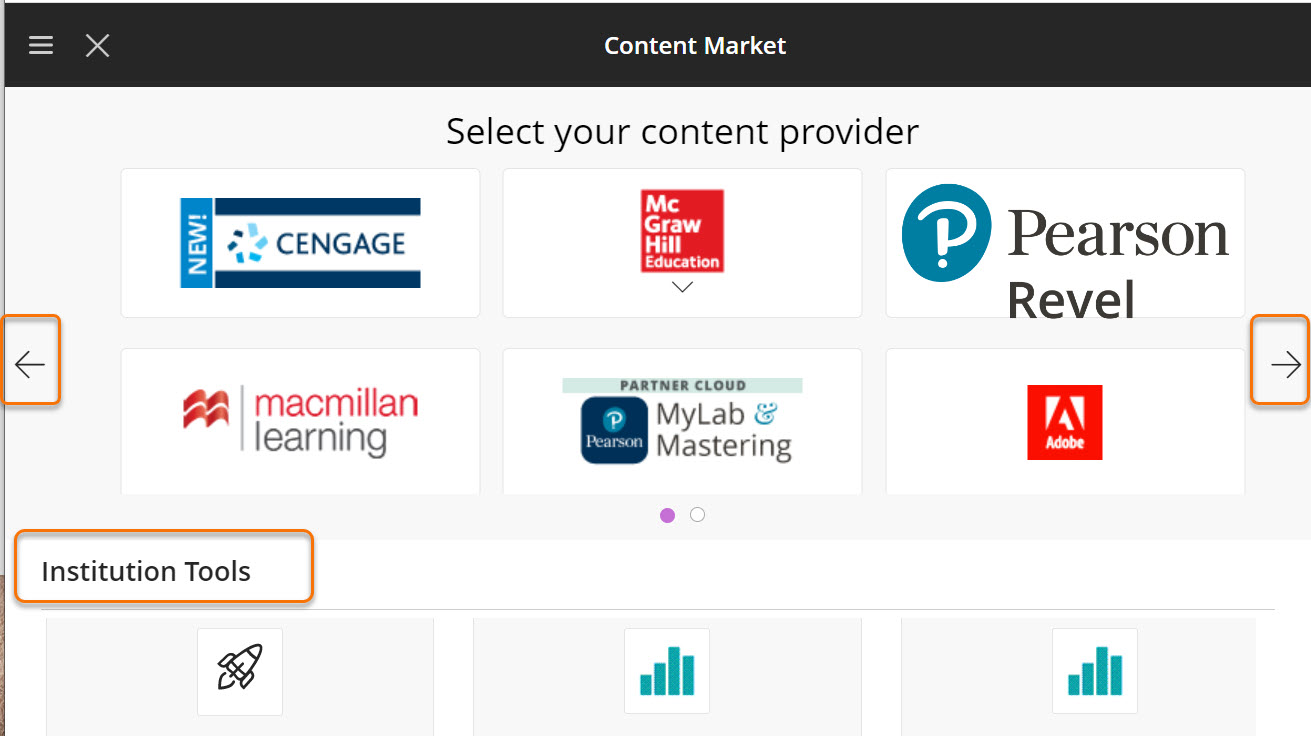Screen dimensions: 1311x736
Task: Close the Content Market panel
Action: pos(97,45)
